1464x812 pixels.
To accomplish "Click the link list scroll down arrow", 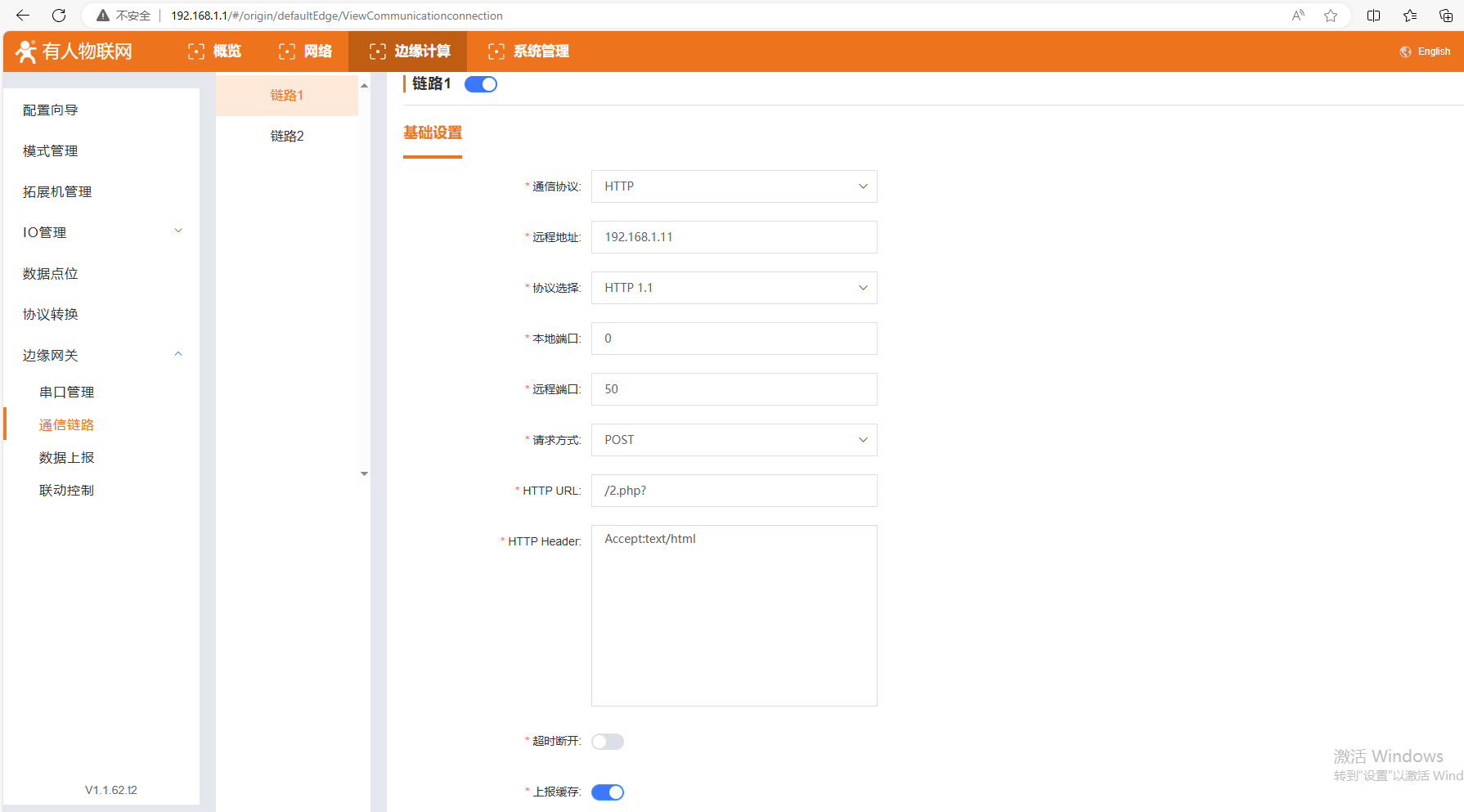I will pyautogui.click(x=364, y=473).
